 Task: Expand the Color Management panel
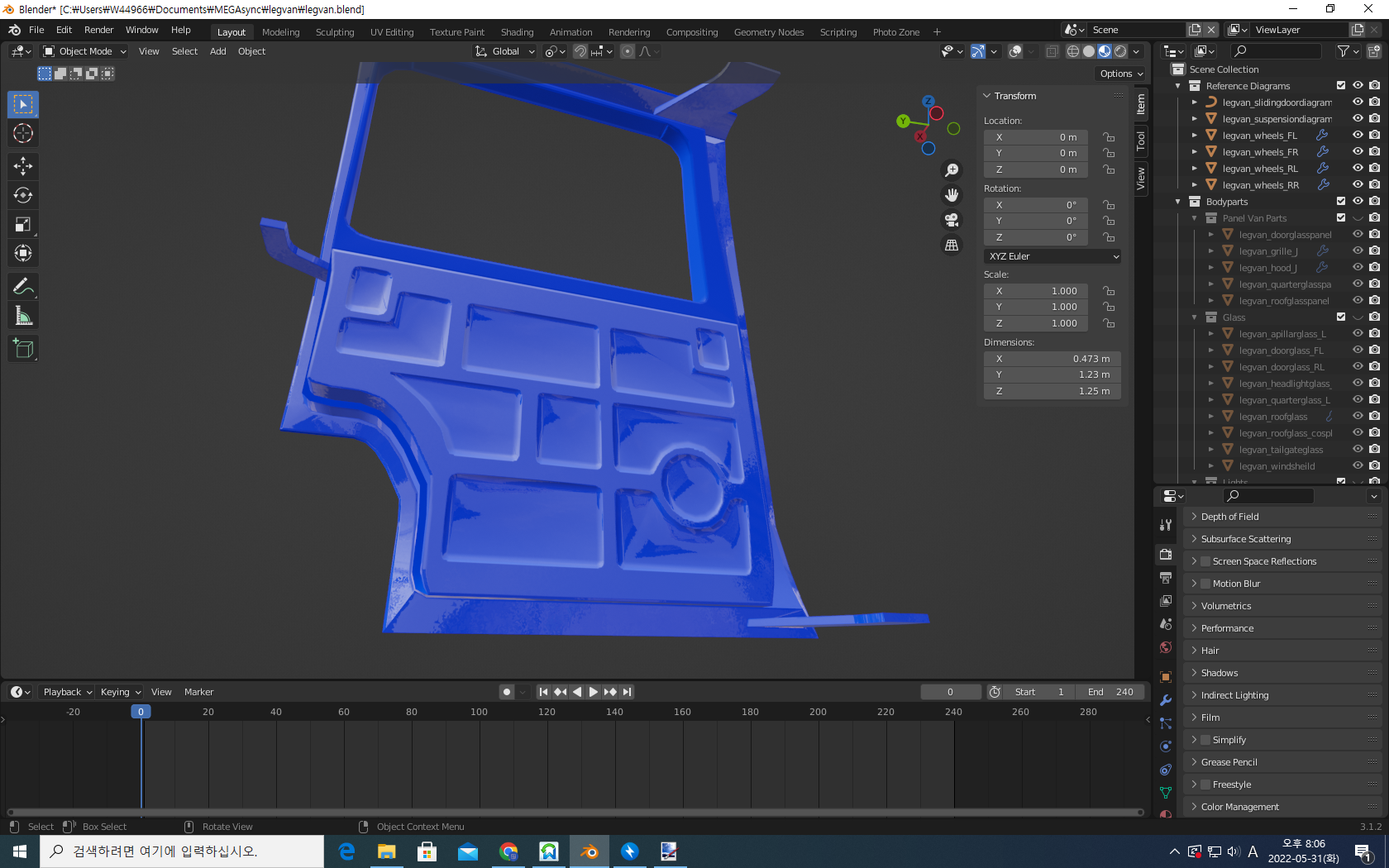coord(1239,807)
